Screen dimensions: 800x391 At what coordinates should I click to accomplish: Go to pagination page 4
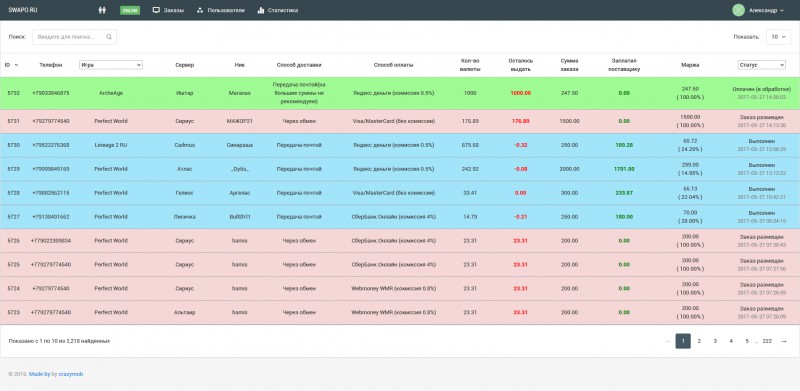tap(731, 341)
